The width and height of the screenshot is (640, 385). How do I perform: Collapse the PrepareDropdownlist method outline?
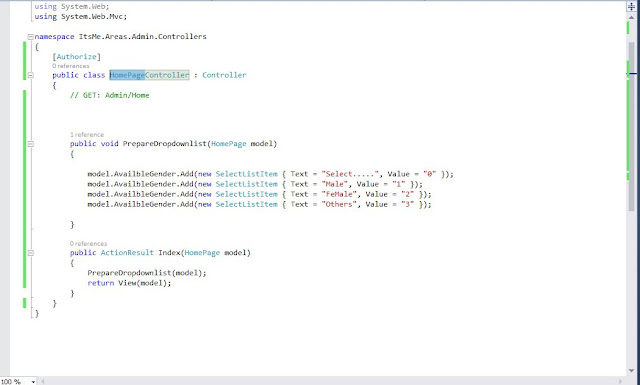point(30,144)
